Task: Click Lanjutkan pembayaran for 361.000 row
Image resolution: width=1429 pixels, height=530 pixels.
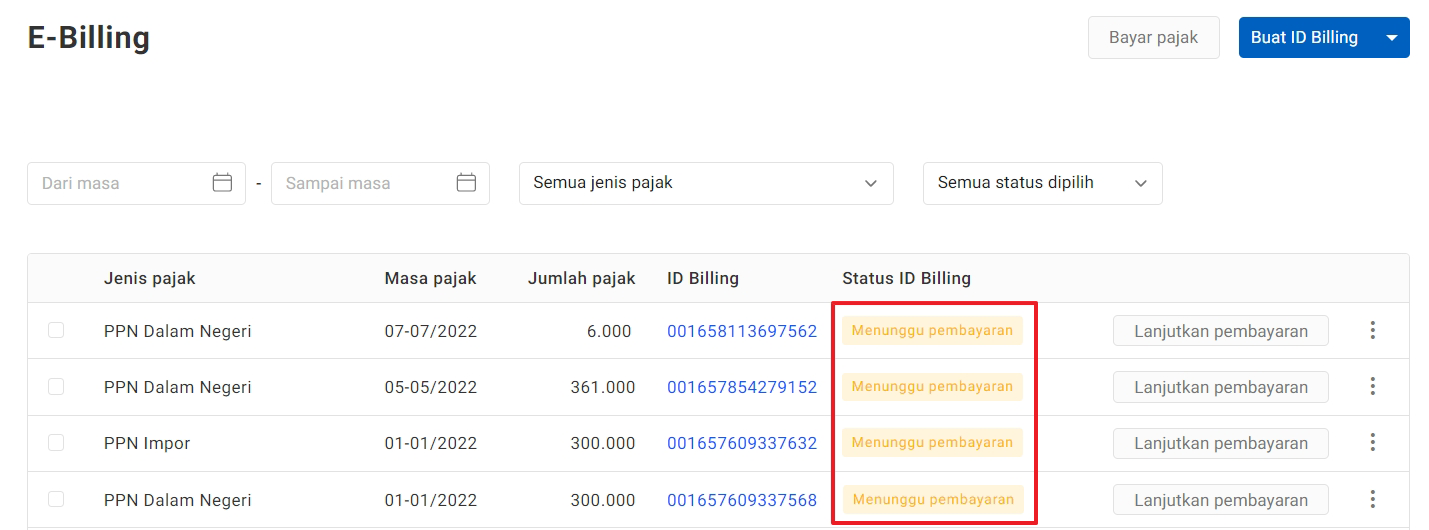Action: [1220, 387]
